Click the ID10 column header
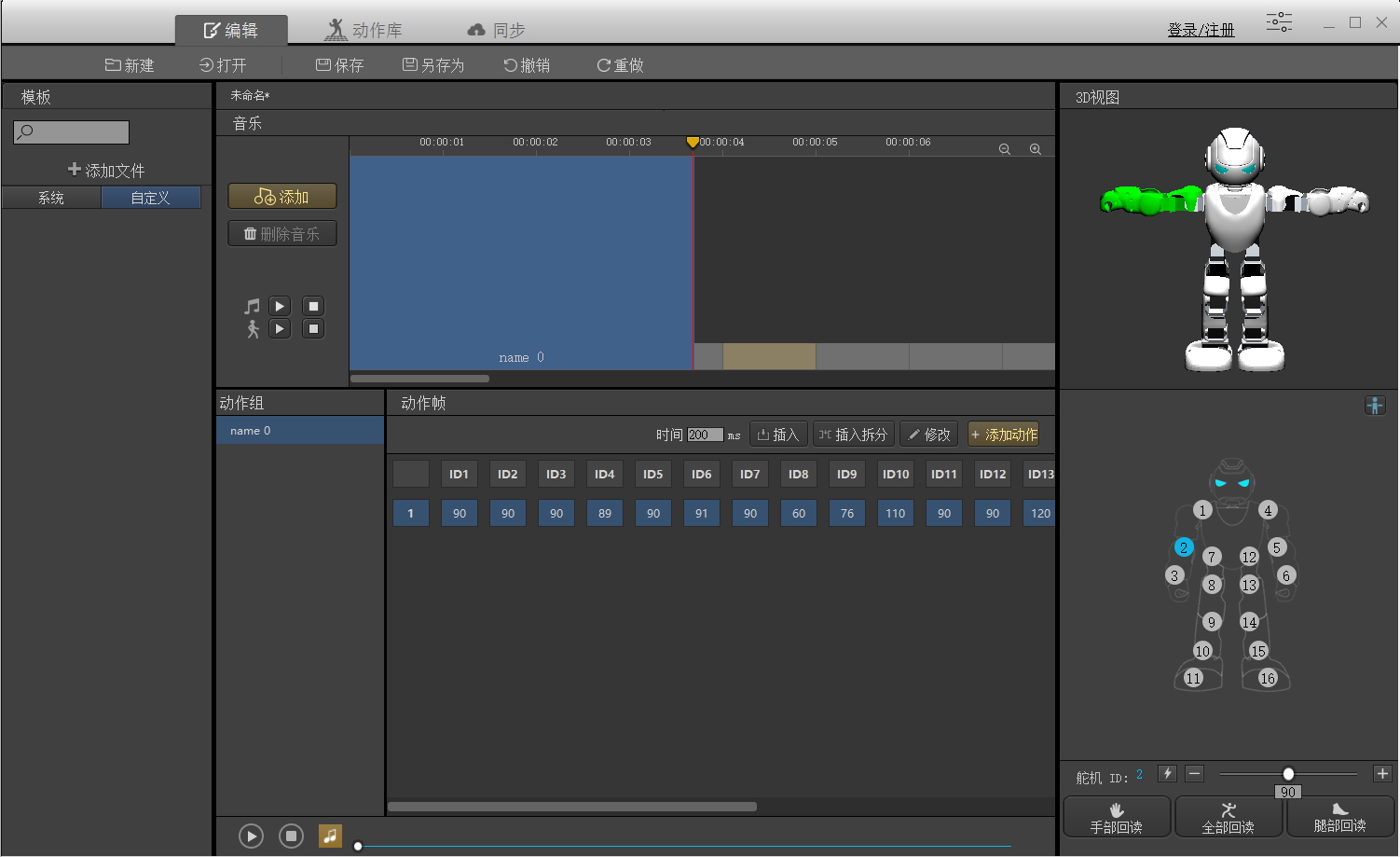1400x857 pixels. pos(896,474)
